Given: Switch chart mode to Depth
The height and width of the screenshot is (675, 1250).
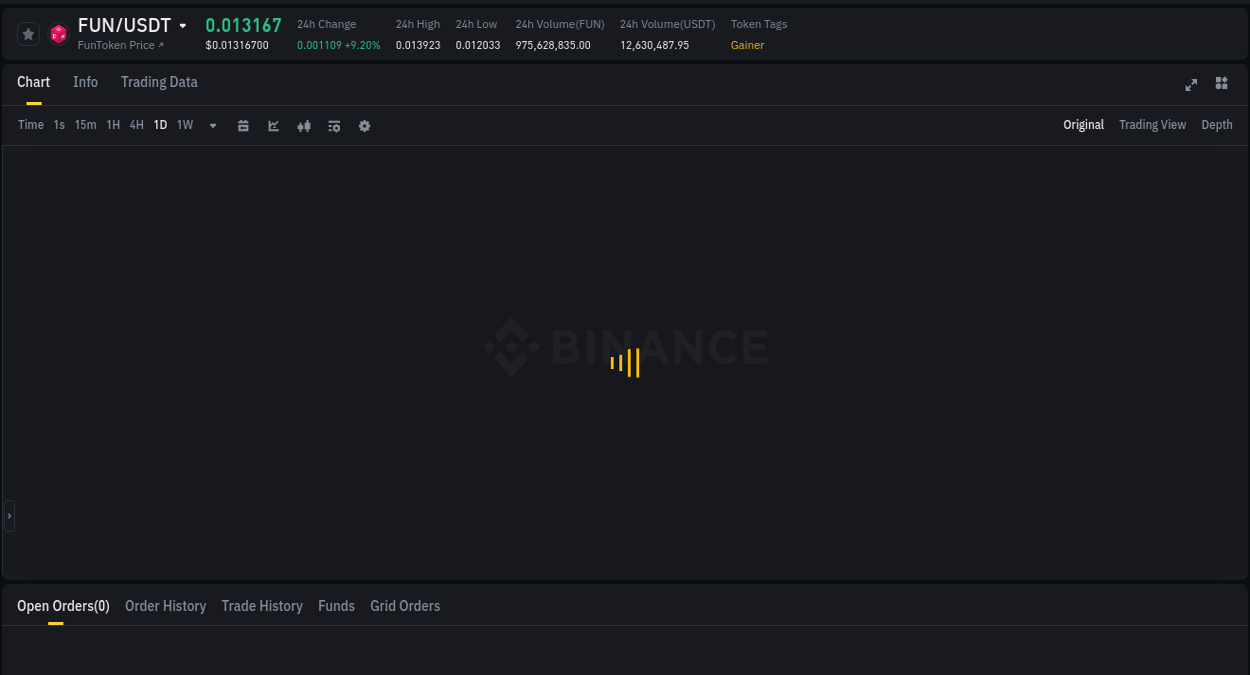Looking at the screenshot, I should 1217,125.
